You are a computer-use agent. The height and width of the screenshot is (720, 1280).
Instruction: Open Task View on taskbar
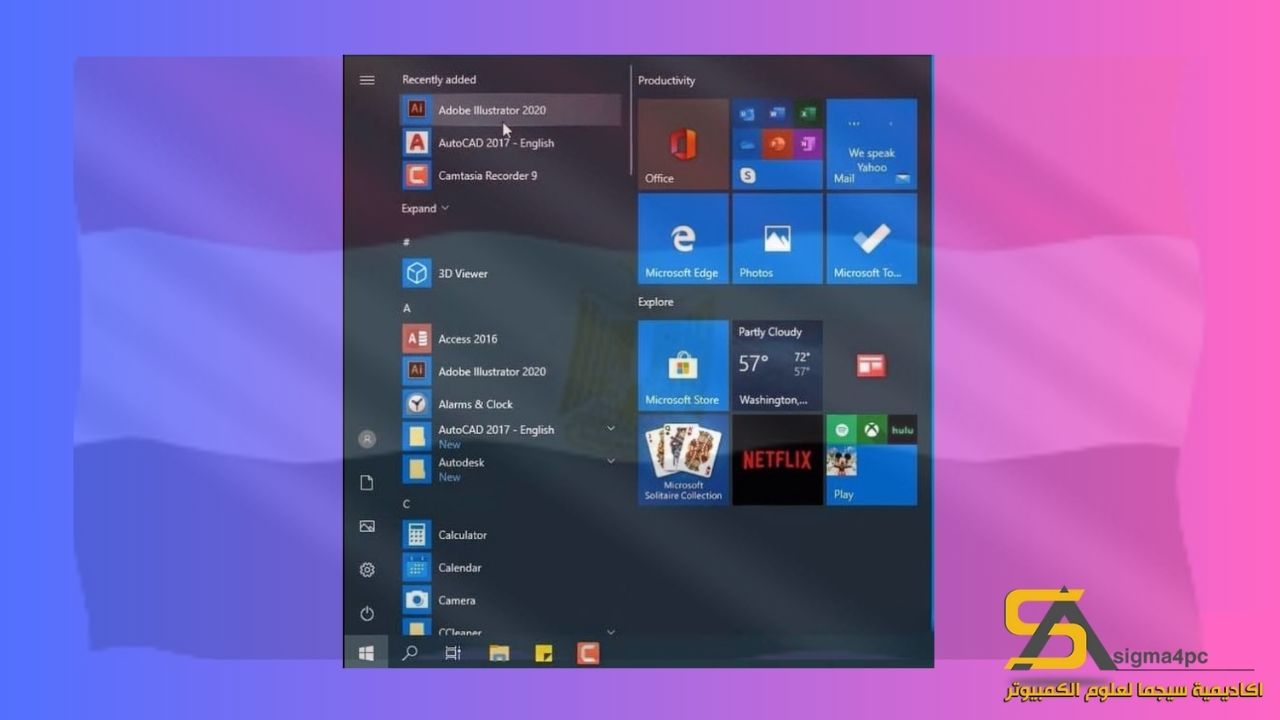[453, 653]
